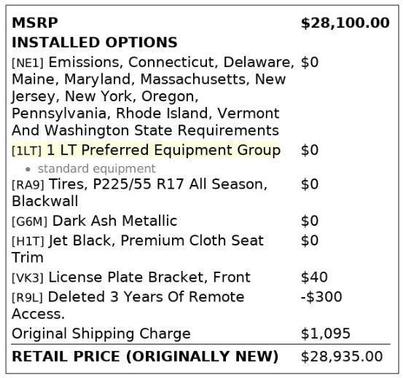Click the standard equipment bullet text
The width and height of the screenshot is (403, 378).
tap(97, 169)
